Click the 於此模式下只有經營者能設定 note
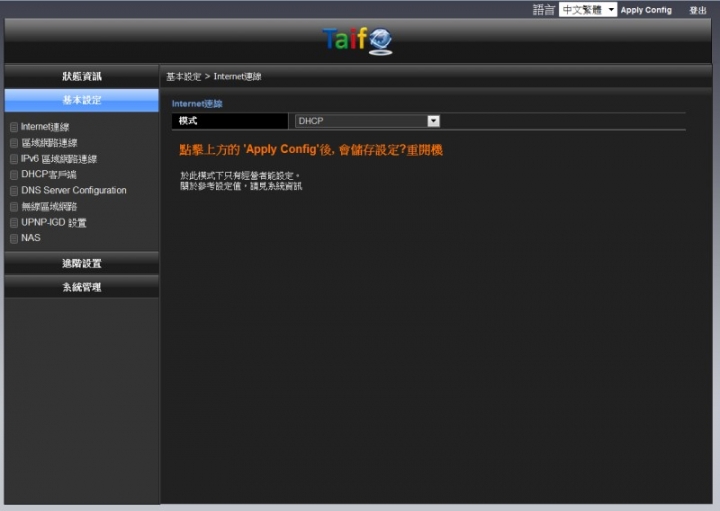The height and width of the screenshot is (511, 720). coord(240,176)
